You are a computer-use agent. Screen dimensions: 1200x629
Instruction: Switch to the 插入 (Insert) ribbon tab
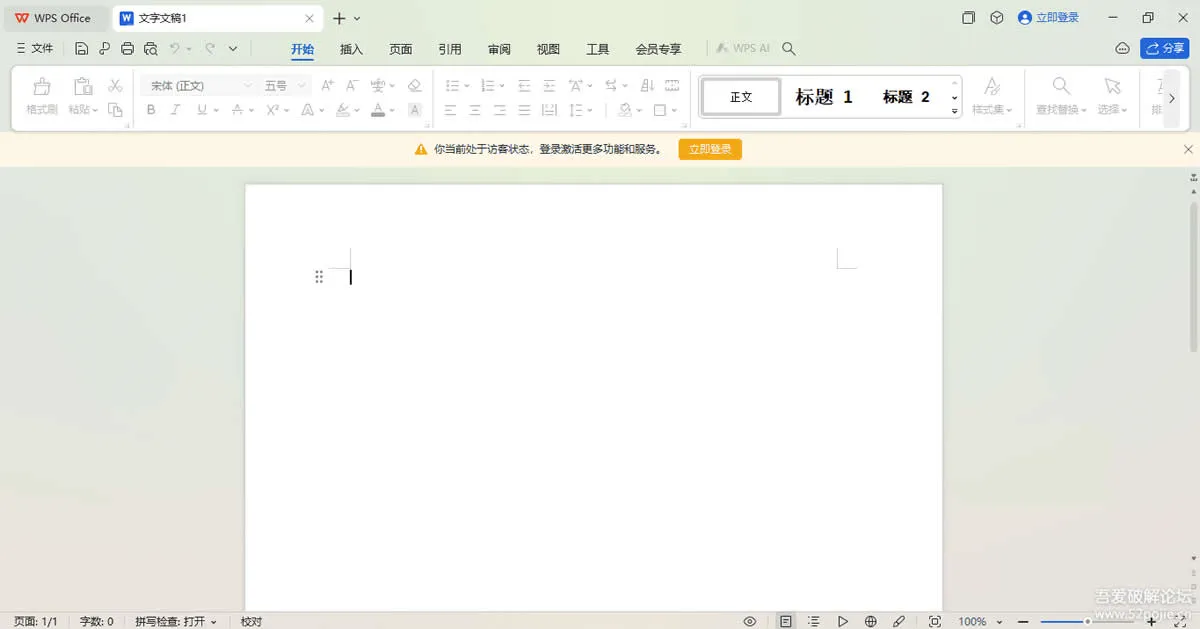tap(351, 49)
